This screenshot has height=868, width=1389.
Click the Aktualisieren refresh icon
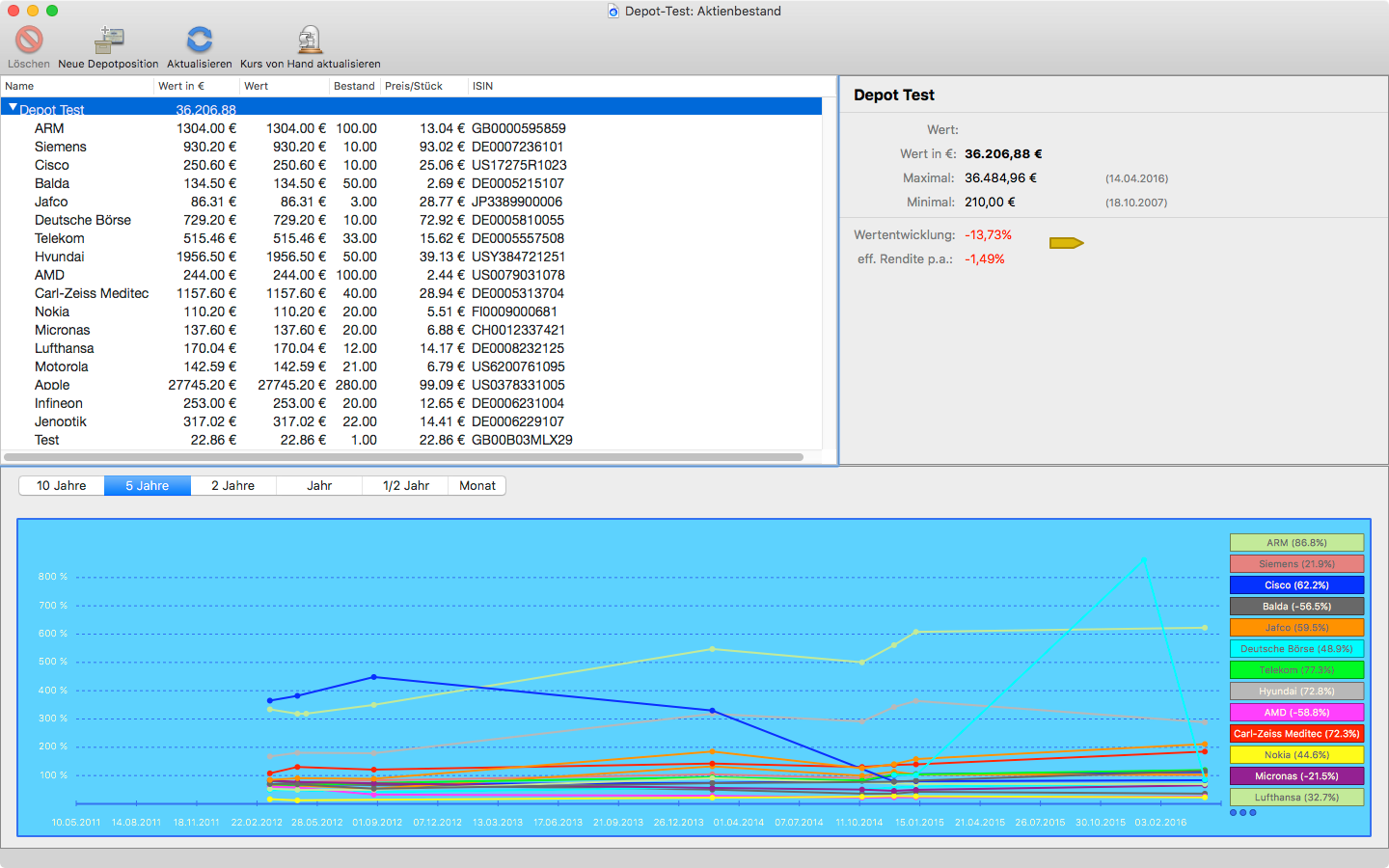pos(200,40)
